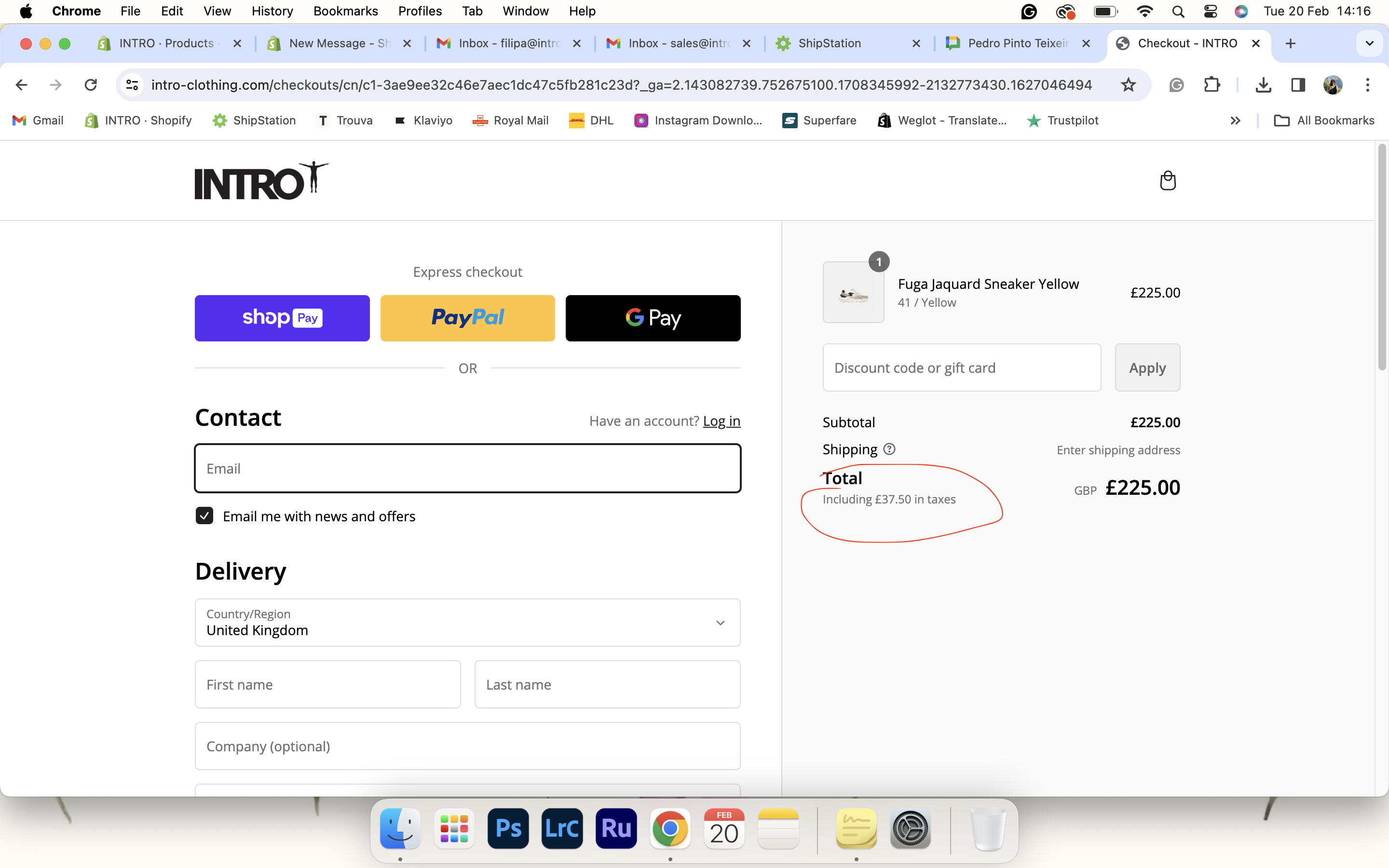Toggle Email me with news and offers checkbox
The height and width of the screenshot is (868, 1389).
click(204, 515)
